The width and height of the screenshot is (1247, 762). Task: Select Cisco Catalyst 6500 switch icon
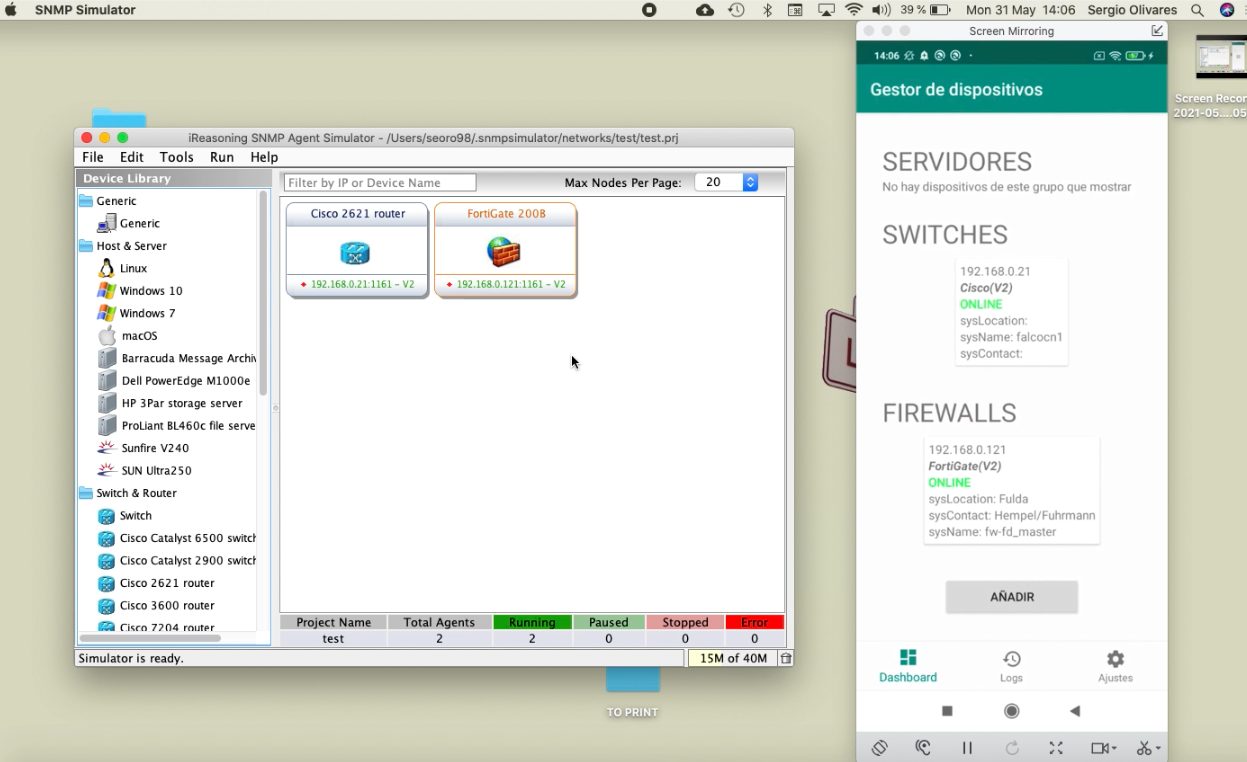pyautogui.click(x=106, y=538)
